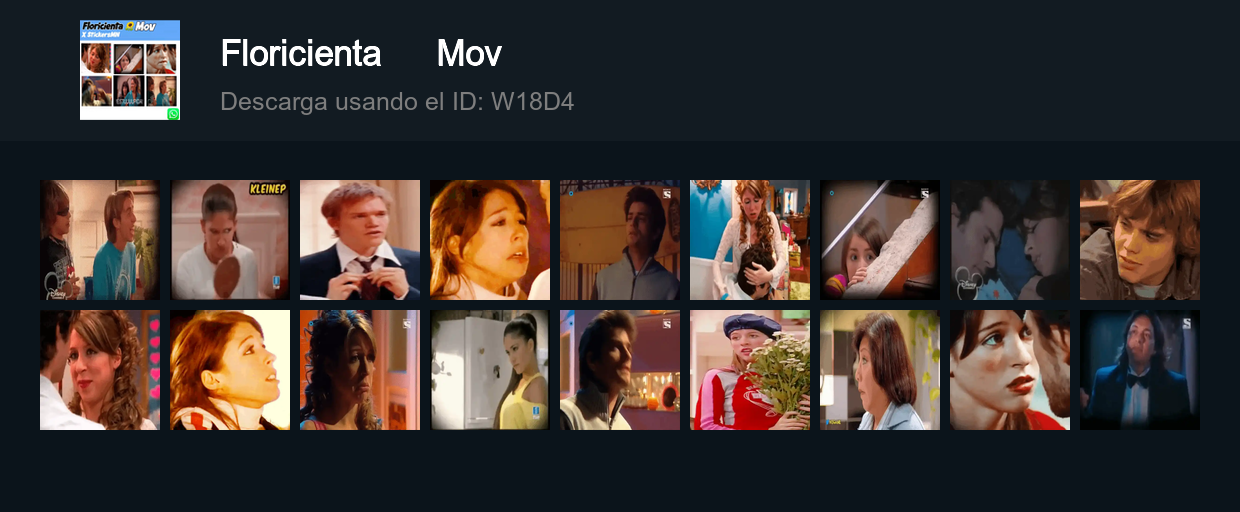Click the WhatsApp icon on pack cover
This screenshot has height=512, width=1240.
click(173, 114)
